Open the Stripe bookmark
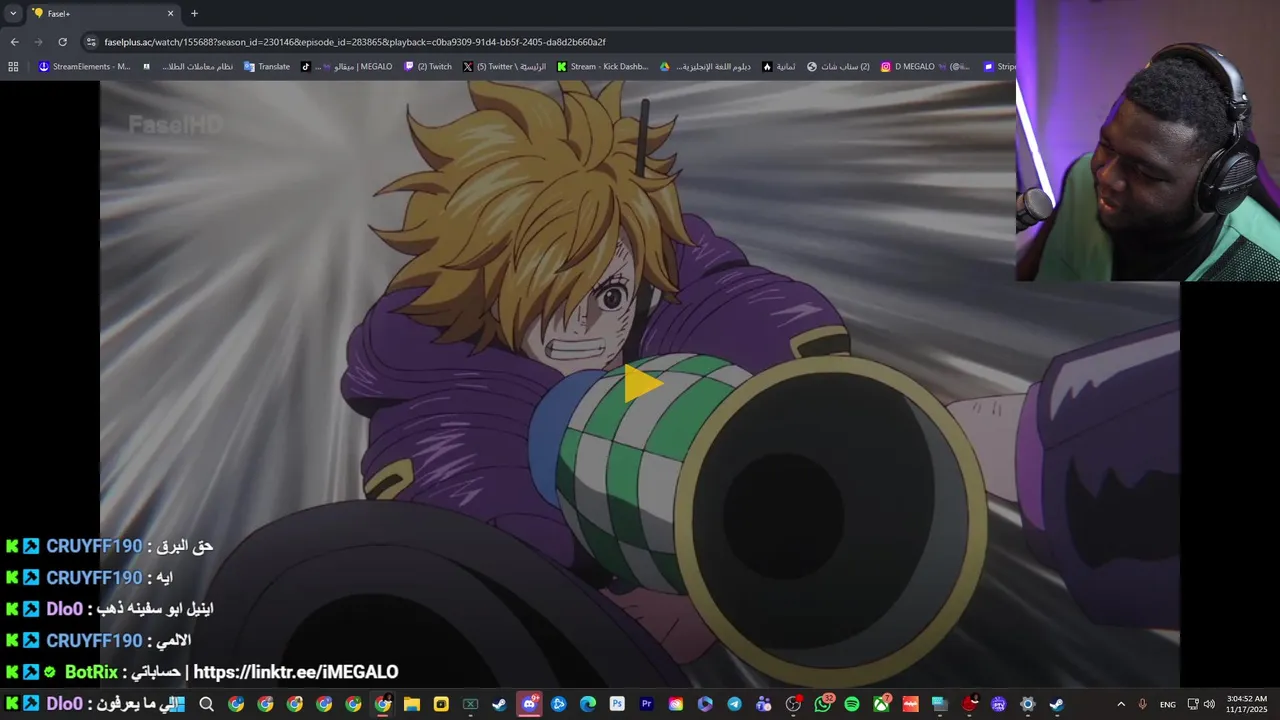The image size is (1280, 720). [999, 67]
